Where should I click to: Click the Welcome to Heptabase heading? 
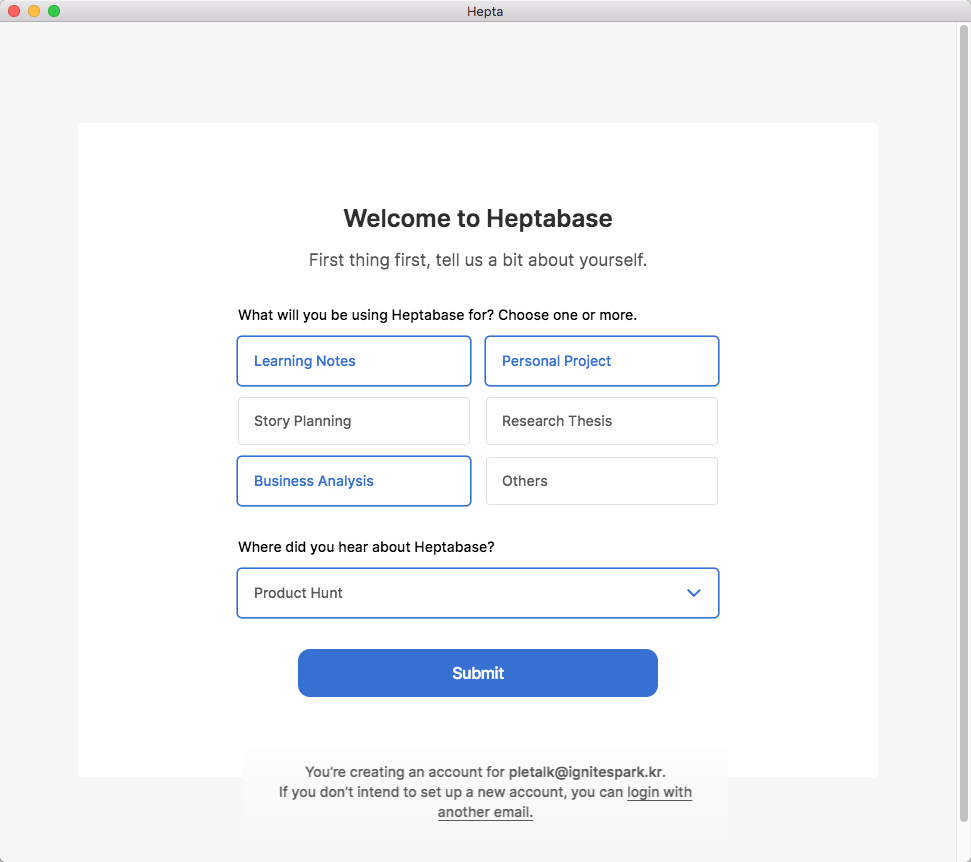point(477,219)
